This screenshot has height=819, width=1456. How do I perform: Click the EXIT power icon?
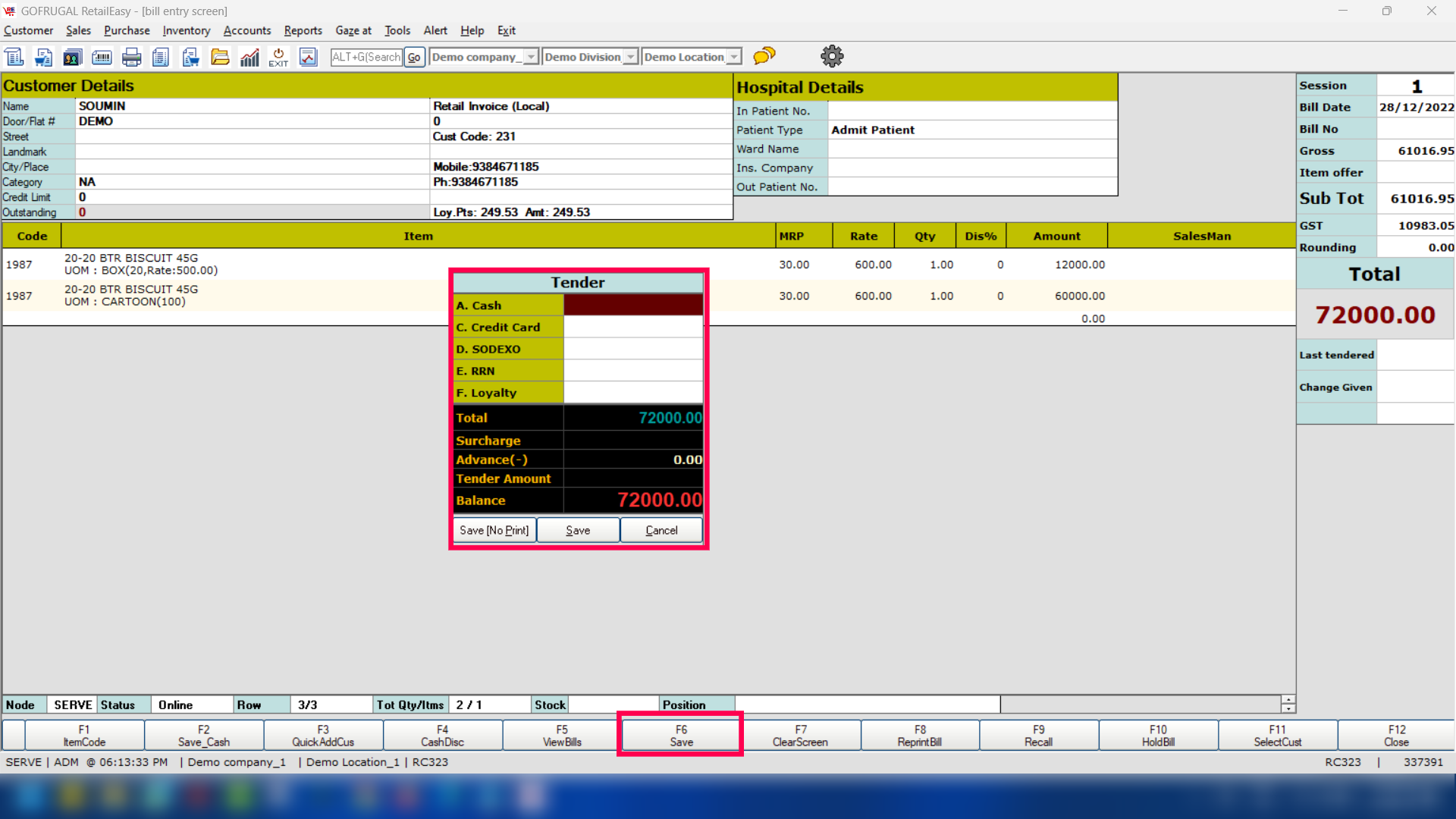(278, 57)
